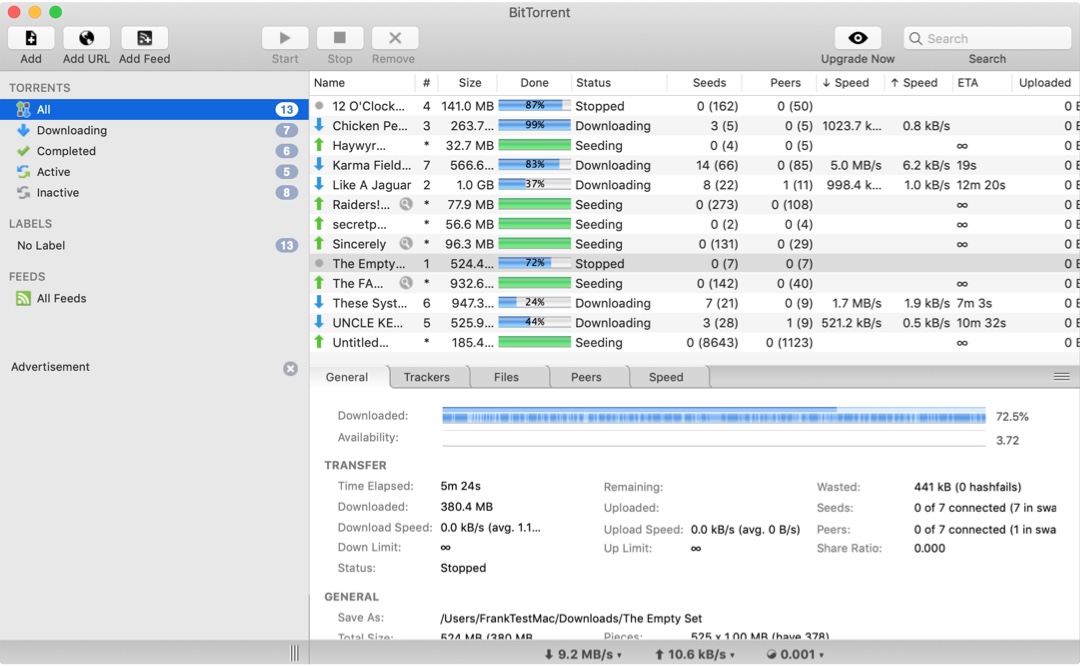Click the 441 kB (0 hashfails) value
This screenshot has width=1080, height=666.
point(968,487)
